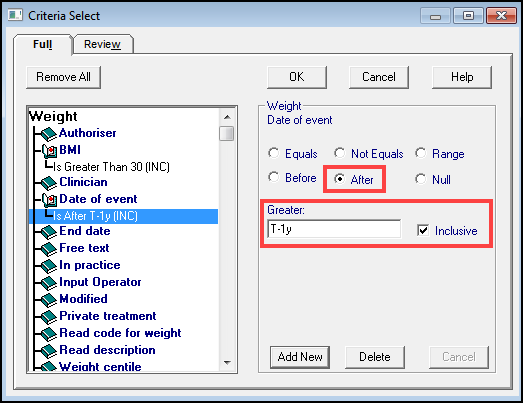Click the book icon beside Input Operator
This screenshot has width=523, height=403.
click(x=49, y=283)
